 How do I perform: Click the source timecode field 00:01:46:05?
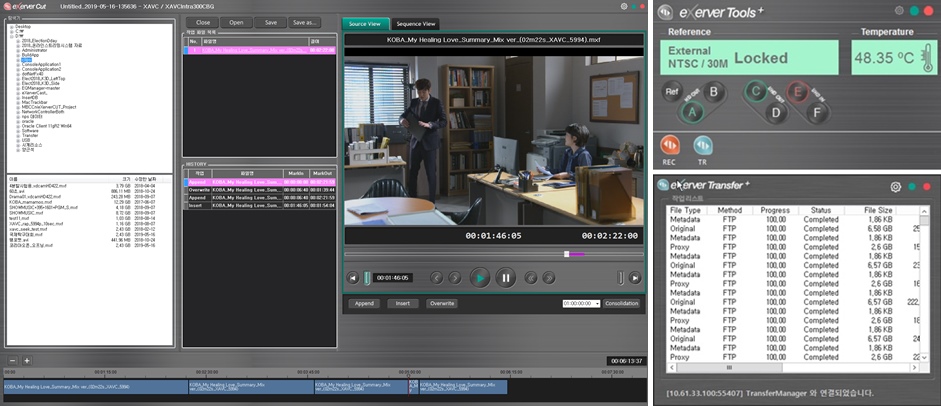pyautogui.click(x=392, y=278)
